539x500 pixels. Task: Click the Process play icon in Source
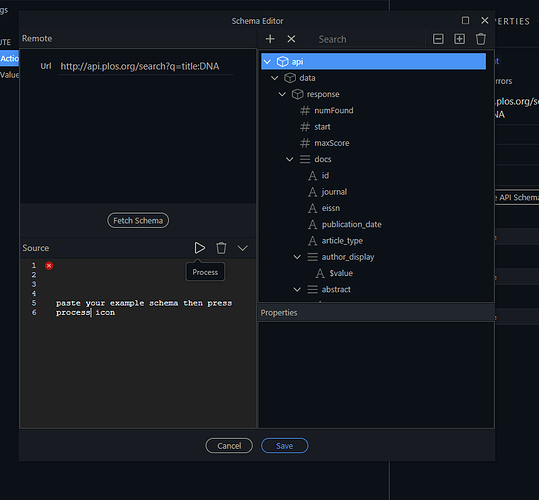199,248
